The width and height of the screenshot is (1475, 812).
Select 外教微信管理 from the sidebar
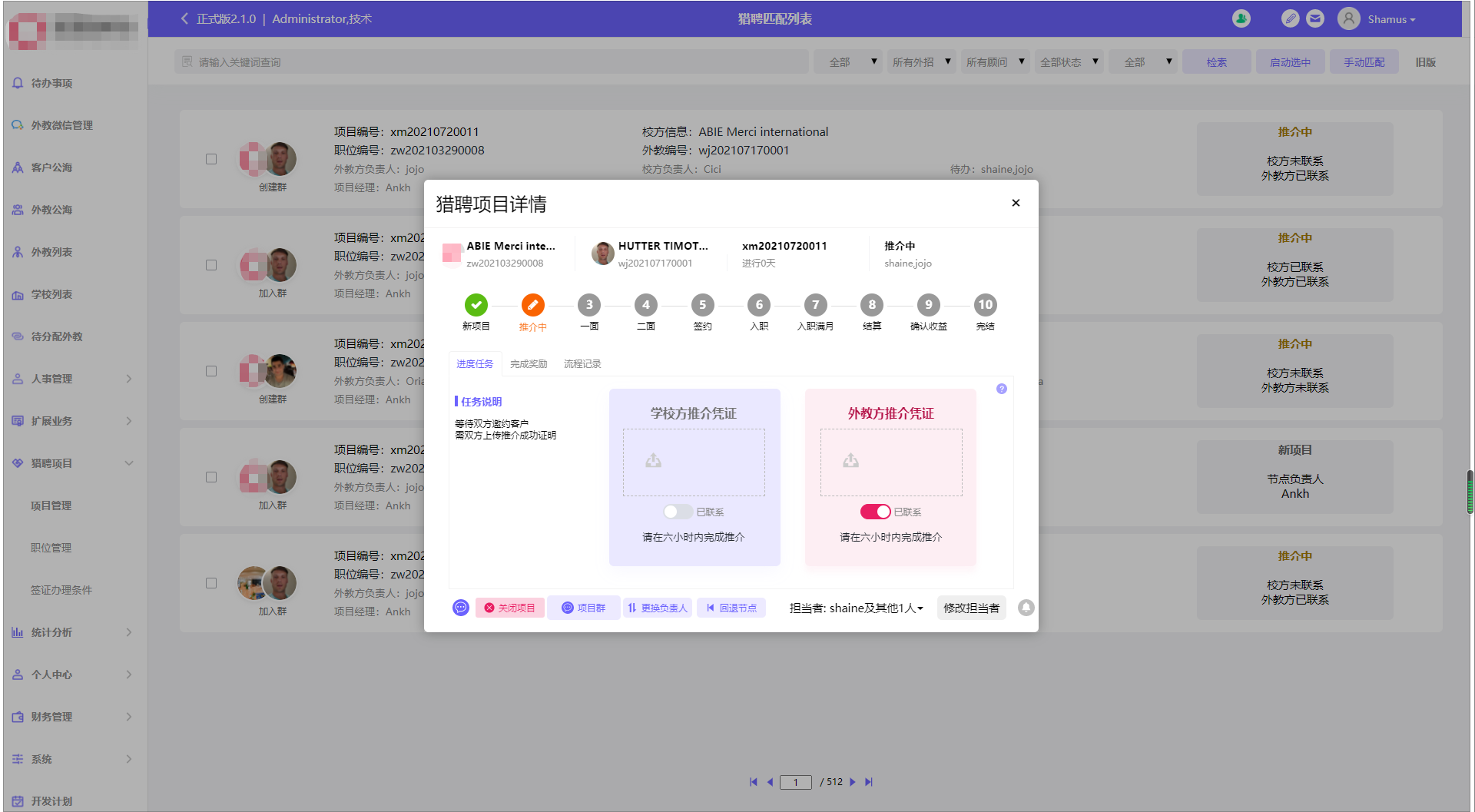[x=63, y=124]
